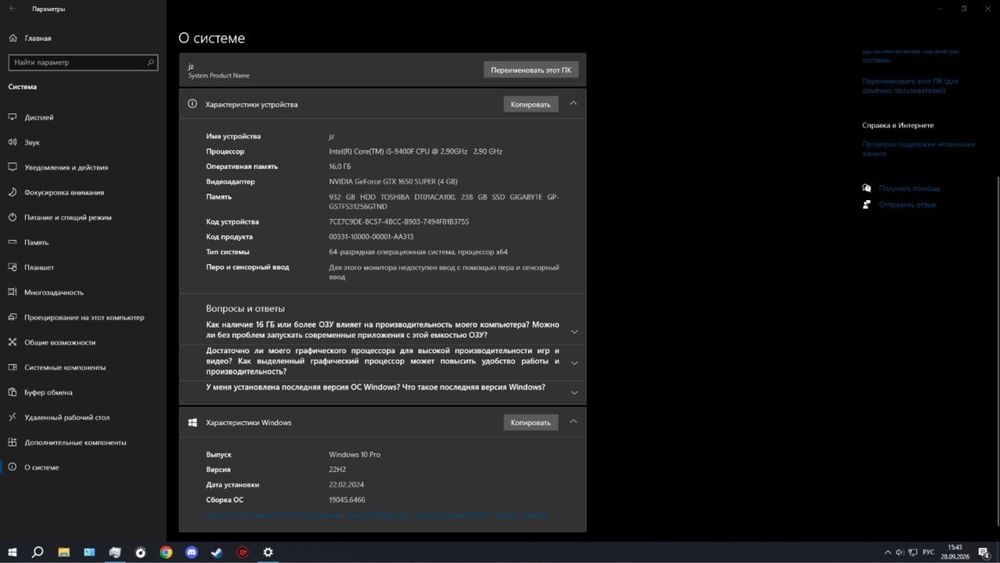The width and height of the screenshot is (1000, 563).
Task: Open the Многозадачность icon
Action: tap(13, 292)
